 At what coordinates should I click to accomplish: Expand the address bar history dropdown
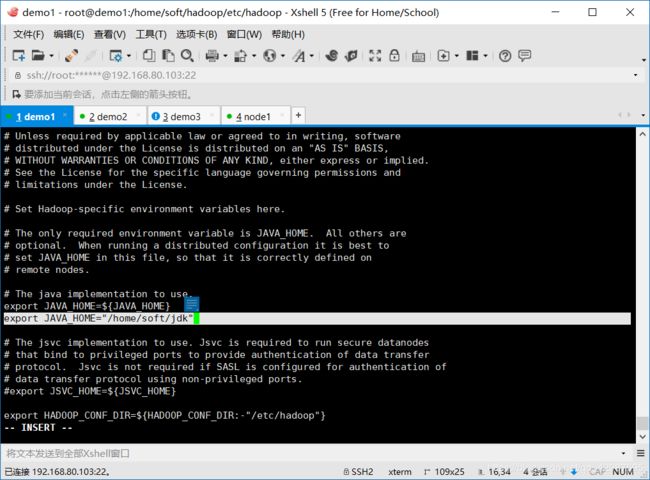pyautogui.click(x=635, y=75)
